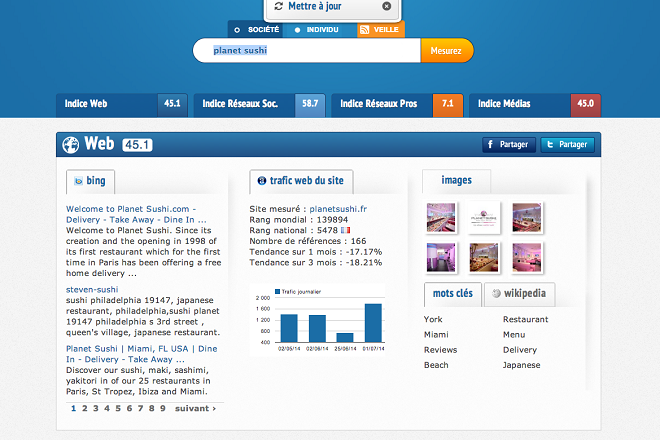The image size is (660, 440).
Task: Click the Tendance sur 3 mois value
Action: (x=364, y=262)
